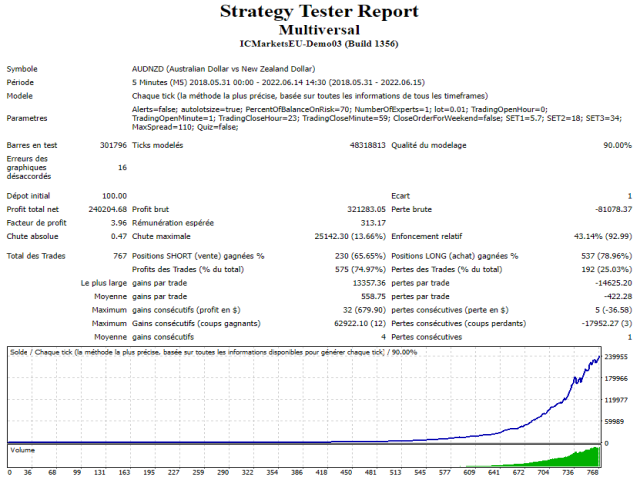The image size is (640, 480).
Task: Click the "Profit brut" value 321283.05
Action: [x=367, y=209]
